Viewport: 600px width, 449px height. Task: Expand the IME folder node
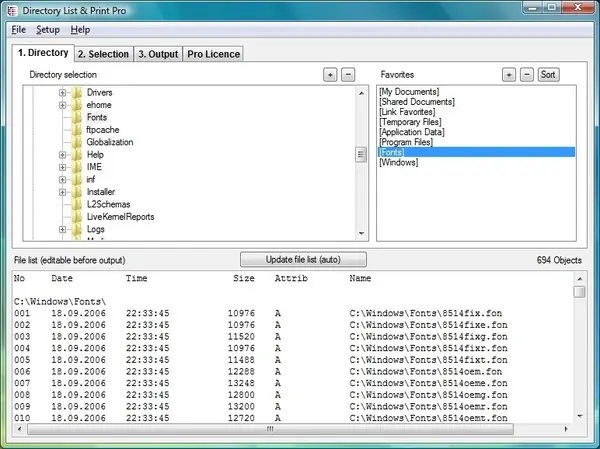[62, 167]
